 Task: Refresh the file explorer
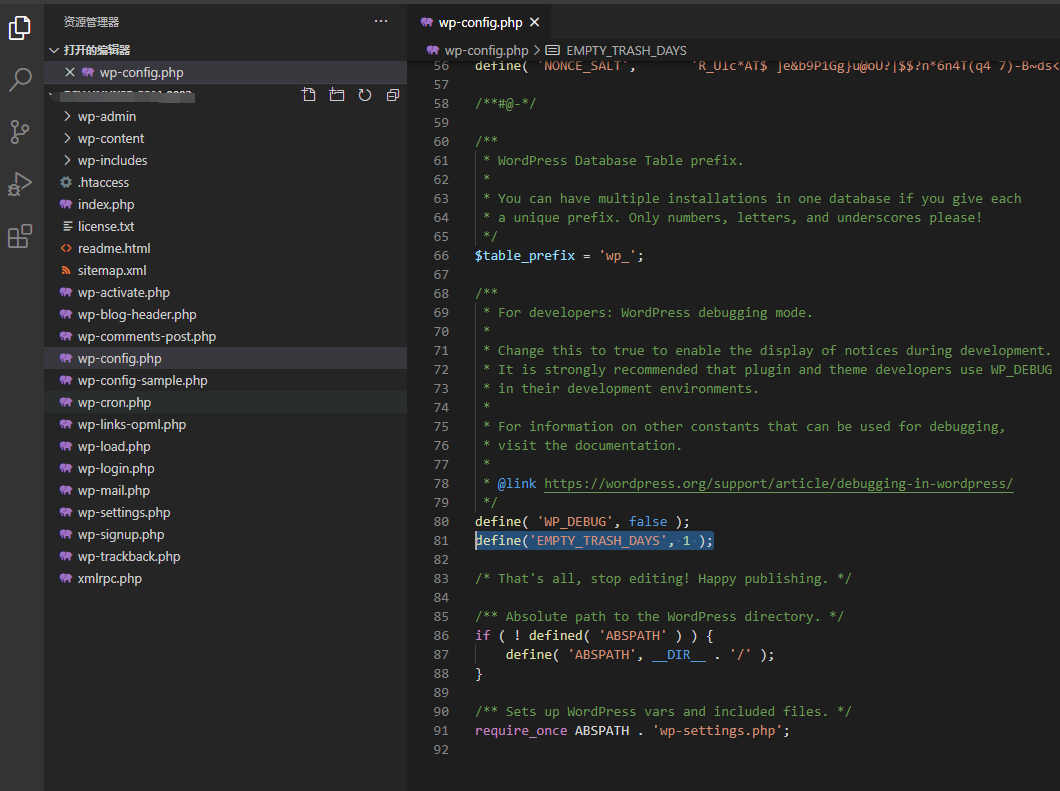tap(365, 95)
